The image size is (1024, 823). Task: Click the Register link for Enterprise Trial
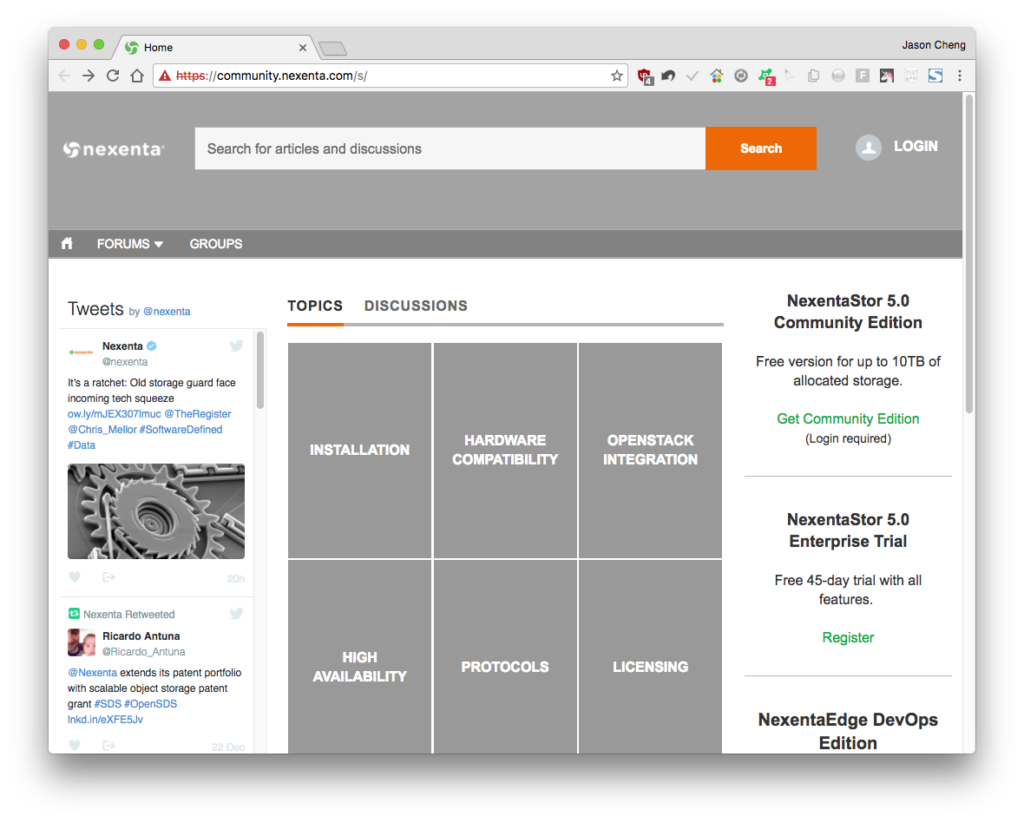pos(848,637)
